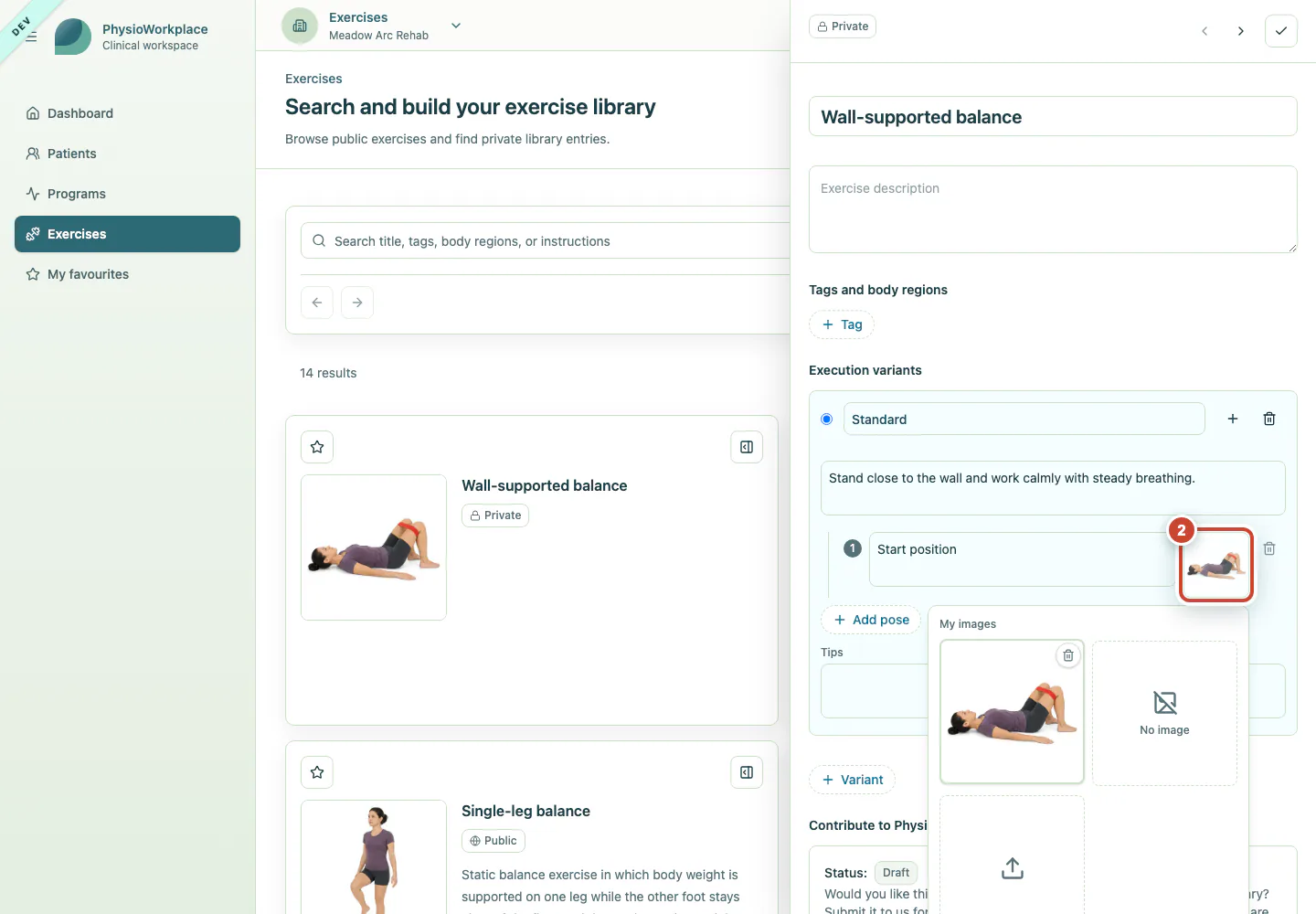
Task: Open the Single-leg balance card thumbnail
Action: pos(374,856)
